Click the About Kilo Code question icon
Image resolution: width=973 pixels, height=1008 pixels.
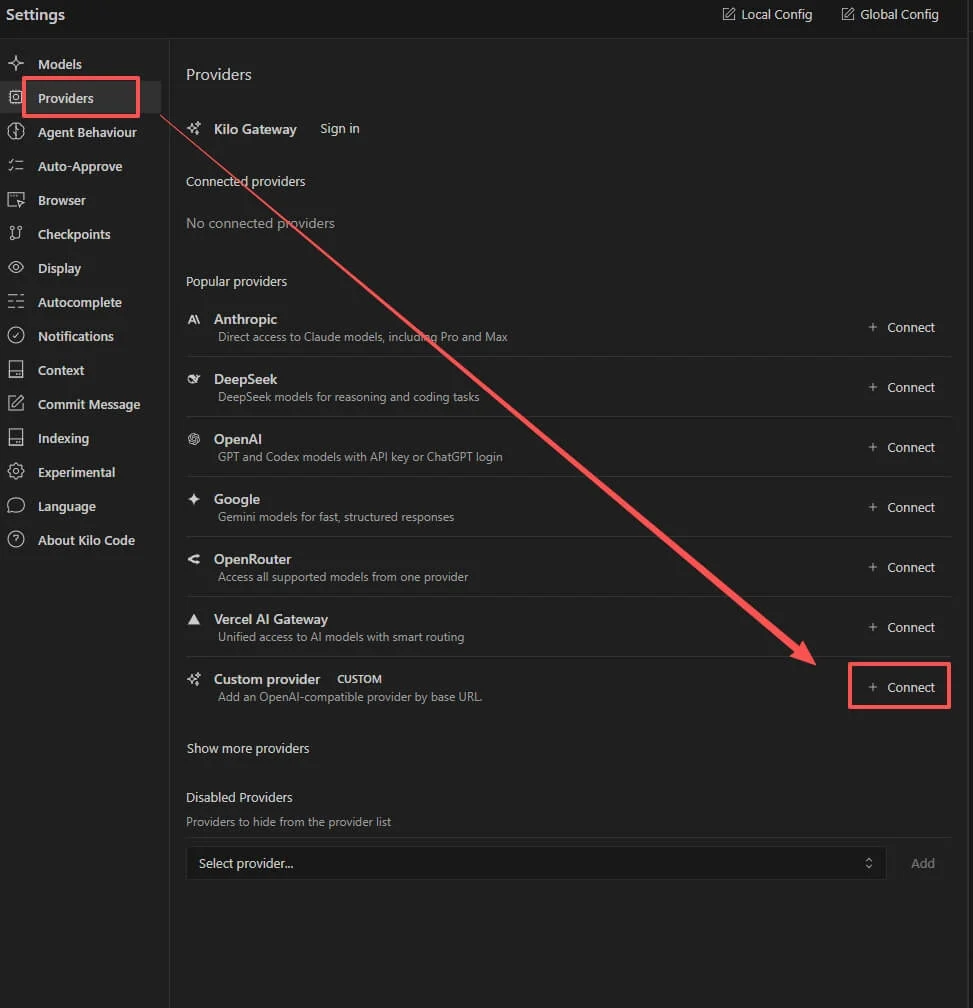coord(16,539)
